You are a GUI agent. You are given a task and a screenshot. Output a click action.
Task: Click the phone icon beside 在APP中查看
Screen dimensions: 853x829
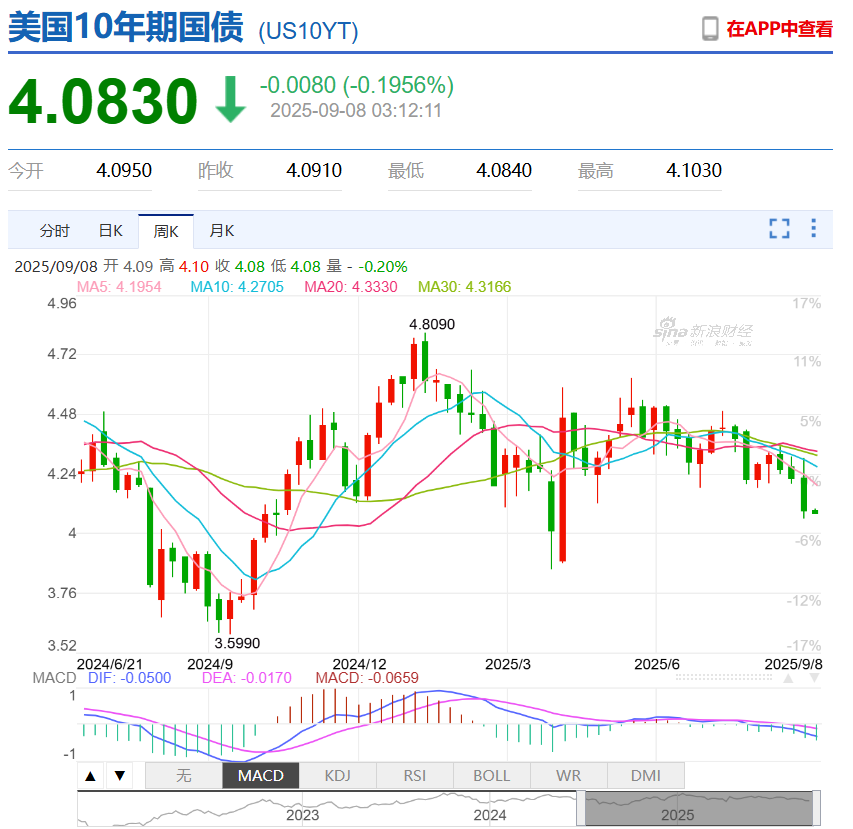pos(710,28)
